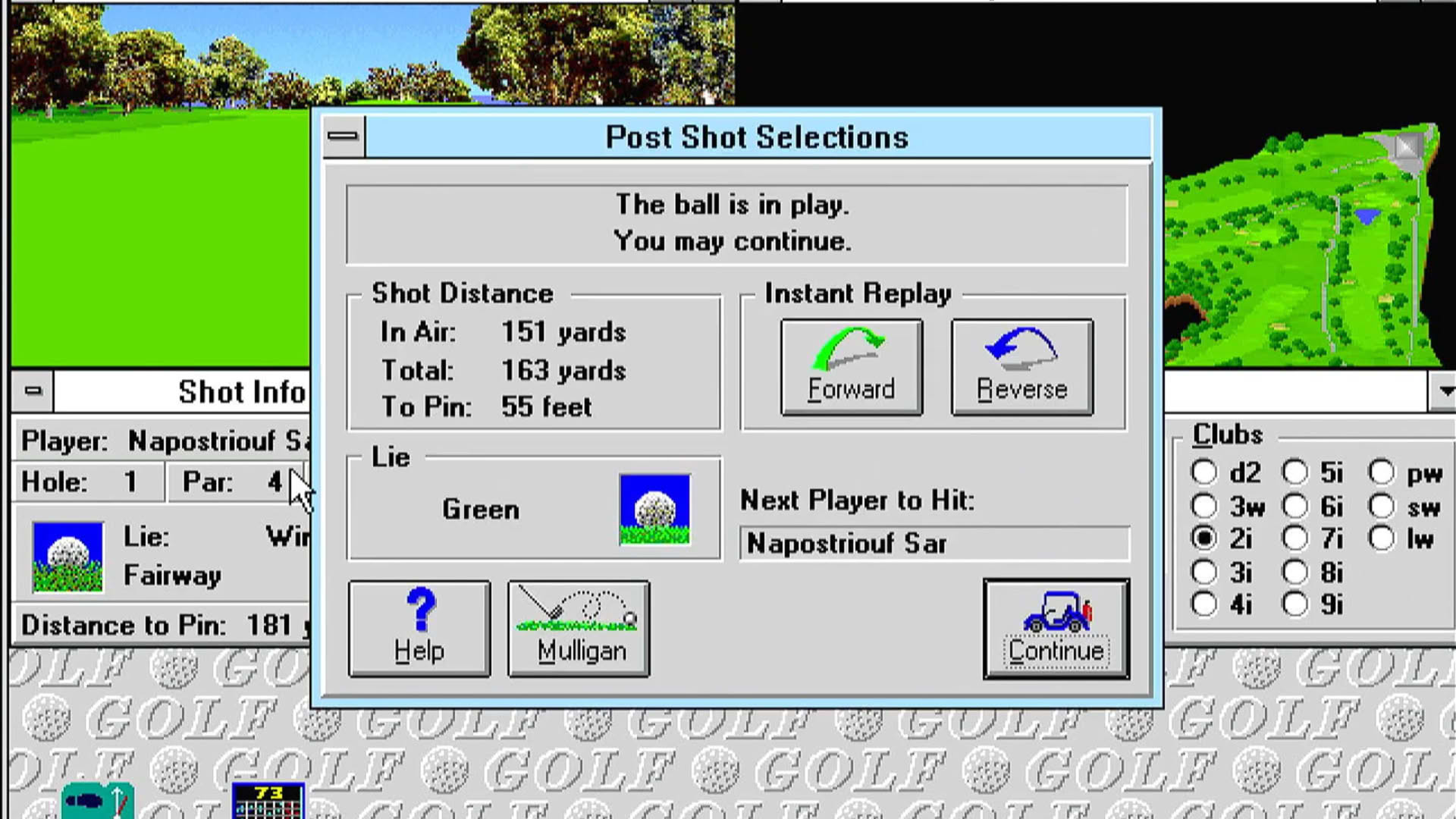Click the Post Shot Selections title bar

pyautogui.click(x=757, y=137)
